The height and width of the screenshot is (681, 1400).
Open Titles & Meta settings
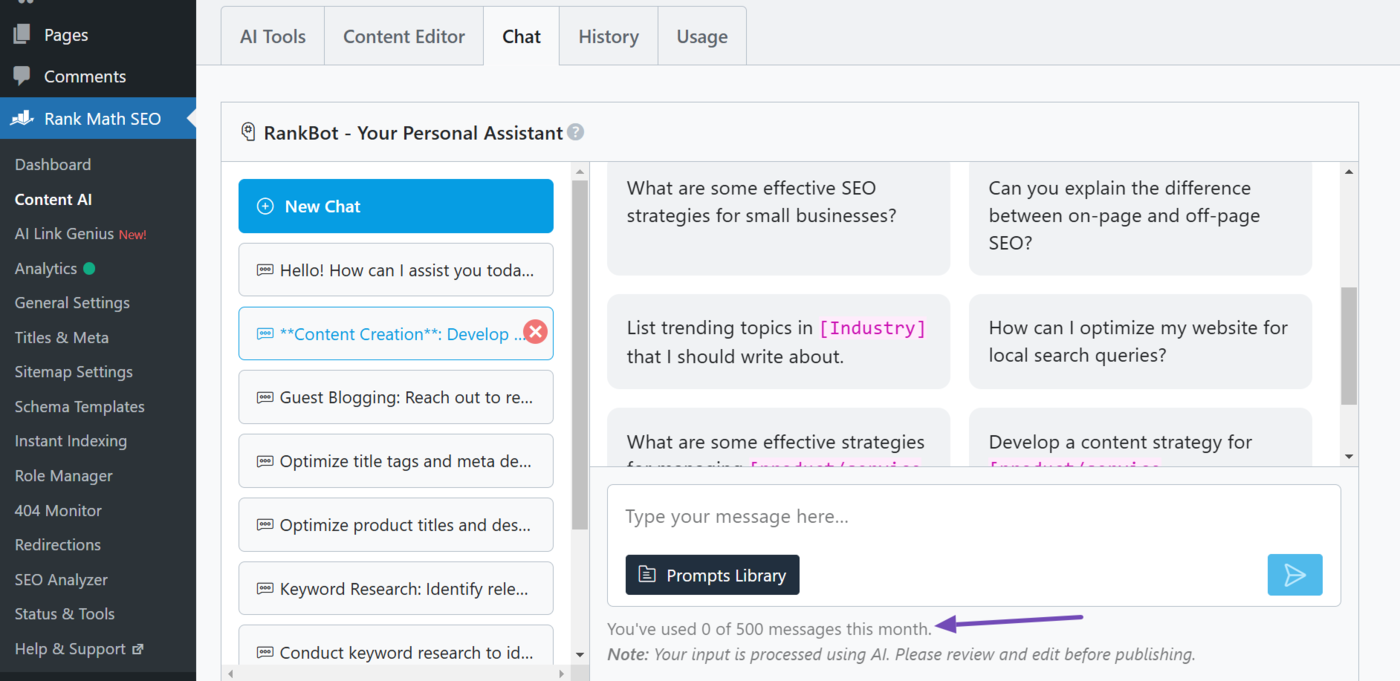pyautogui.click(x=62, y=337)
